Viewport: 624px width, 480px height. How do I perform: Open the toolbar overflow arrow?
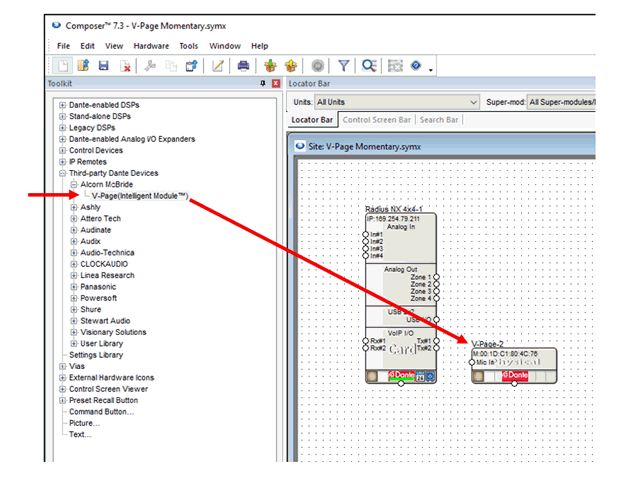(431, 70)
